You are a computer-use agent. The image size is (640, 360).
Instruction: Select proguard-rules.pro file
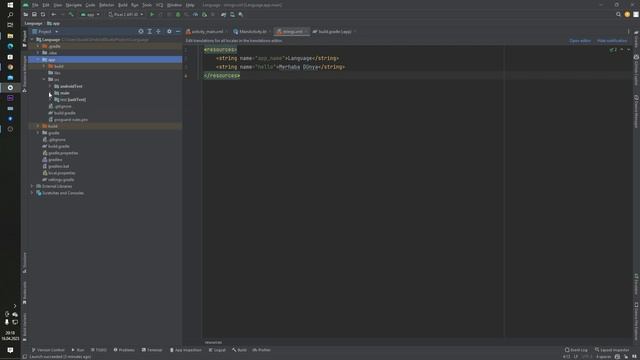pos(68,120)
